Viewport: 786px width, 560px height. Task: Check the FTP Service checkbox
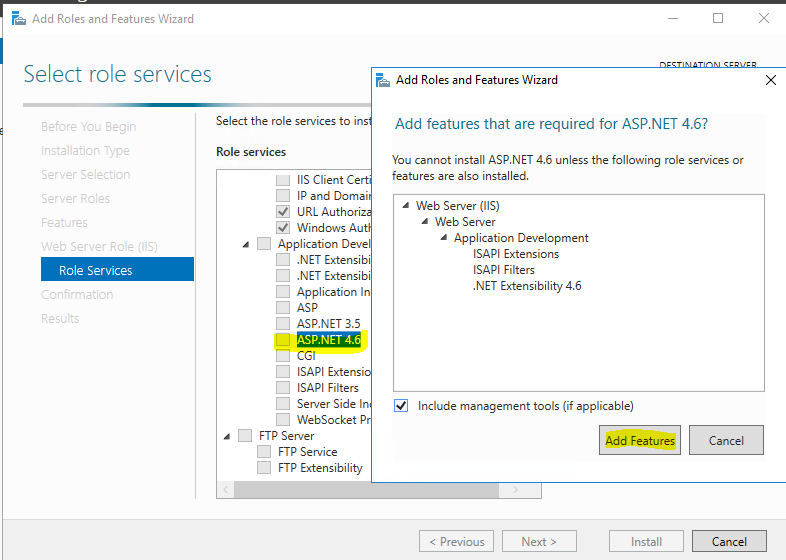pyautogui.click(x=265, y=452)
